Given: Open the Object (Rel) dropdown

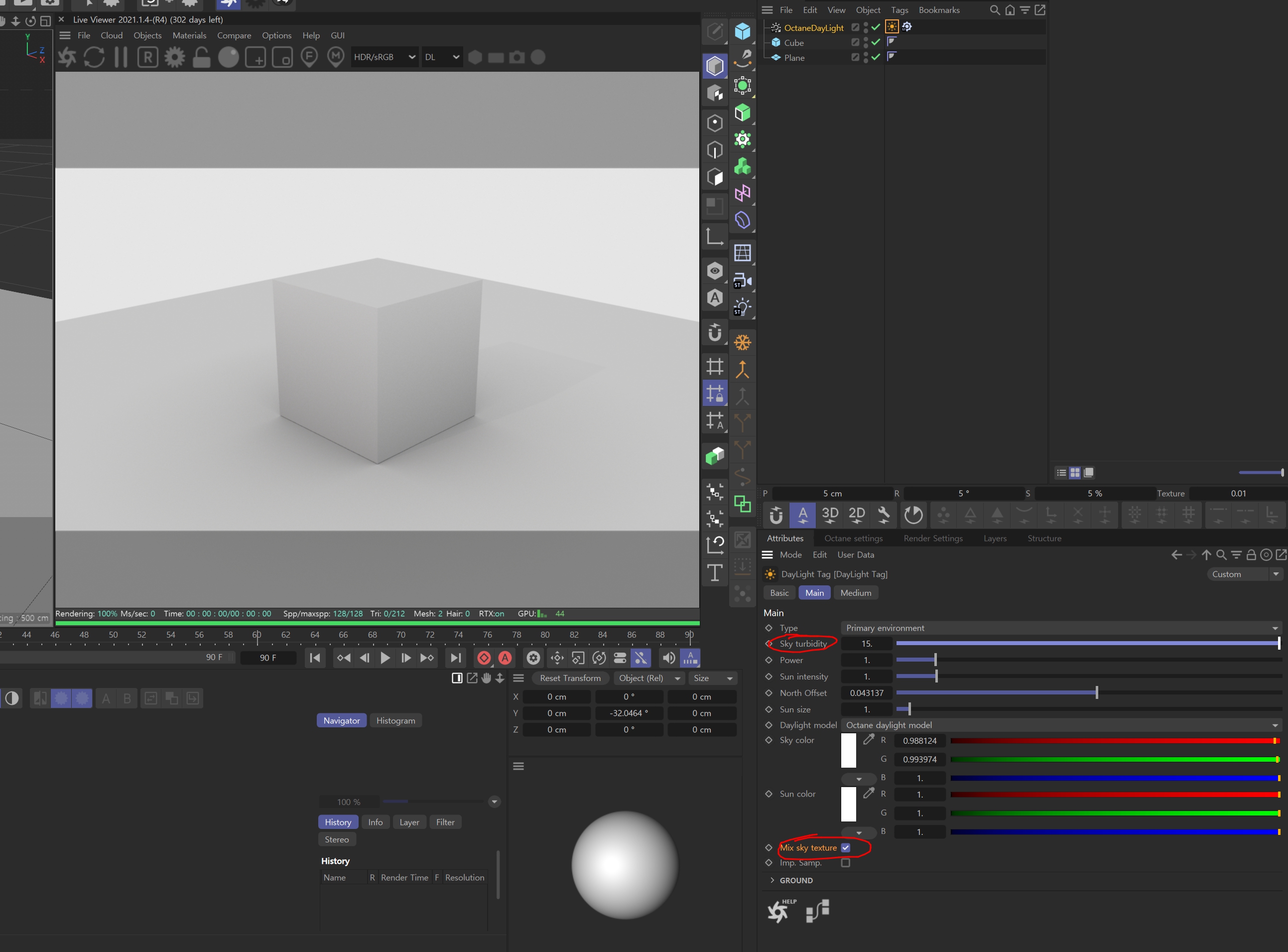Looking at the screenshot, I should [x=648, y=679].
